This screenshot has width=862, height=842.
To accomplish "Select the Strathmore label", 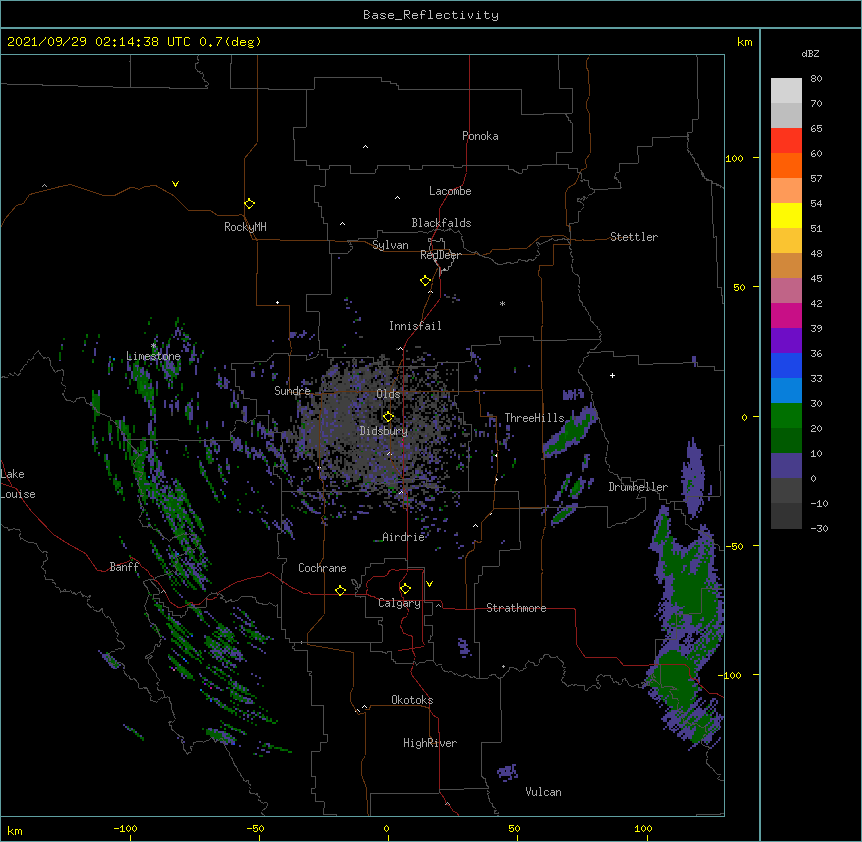I will pyautogui.click(x=516, y=608).
